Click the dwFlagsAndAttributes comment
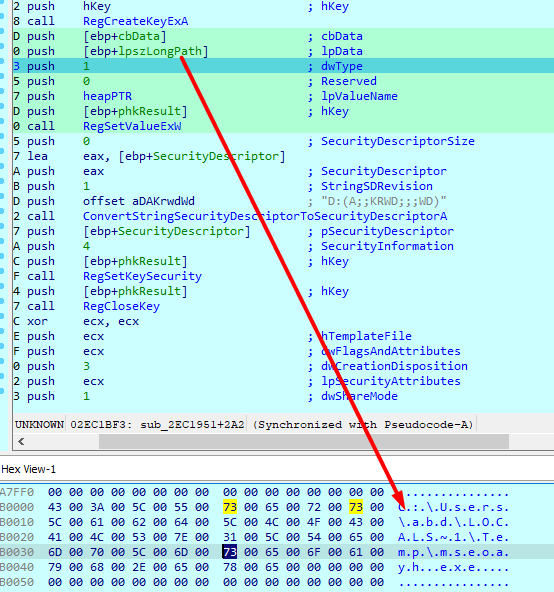This screenshot has width=554, height=592. pyautogui.click(x=390, y=351)
